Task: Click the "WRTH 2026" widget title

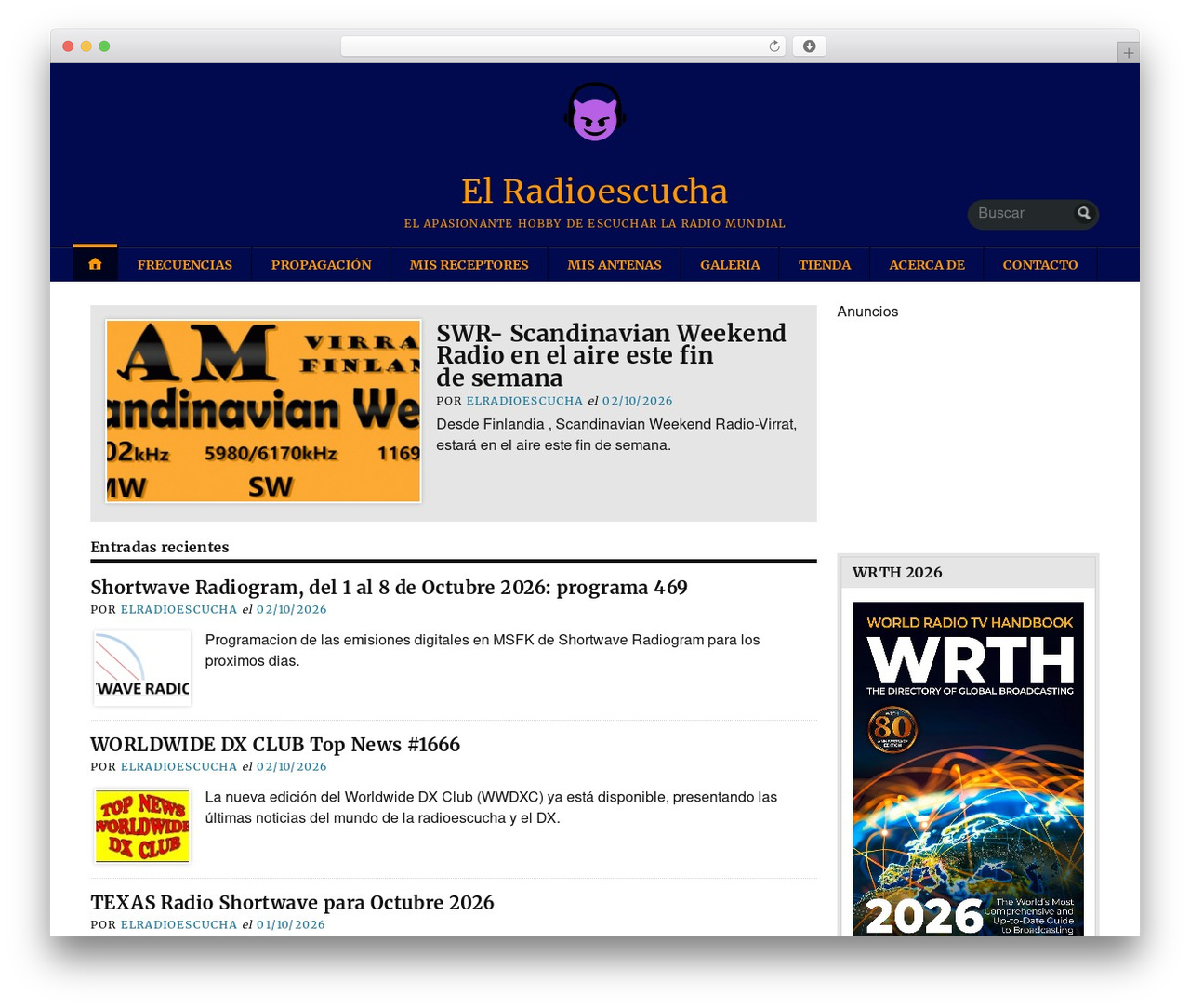Action: (x=897, y=573)
